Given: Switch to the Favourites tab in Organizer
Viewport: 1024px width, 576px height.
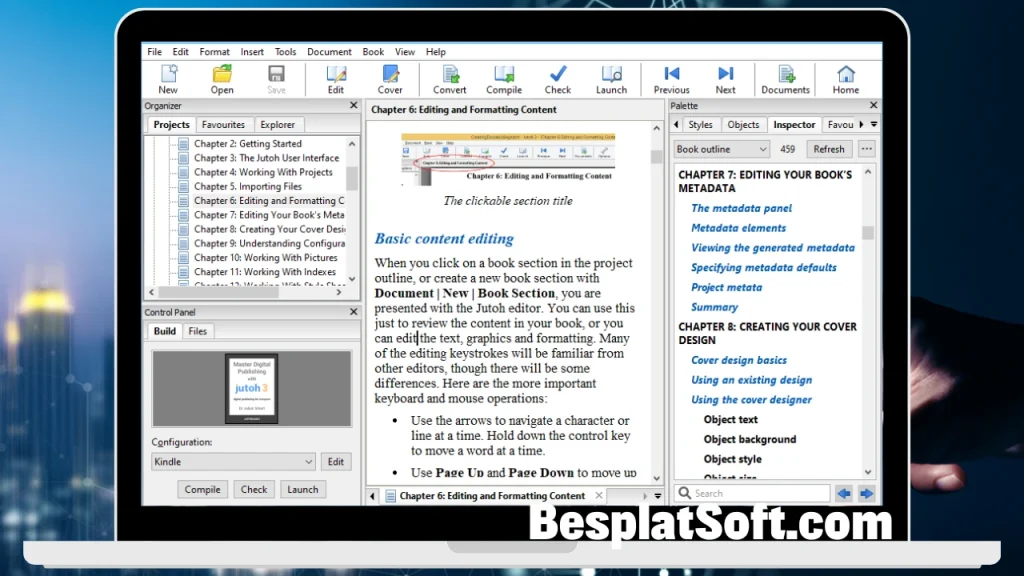Looking at the screenshot, I should pyautogui.click(x=223, y=125).
